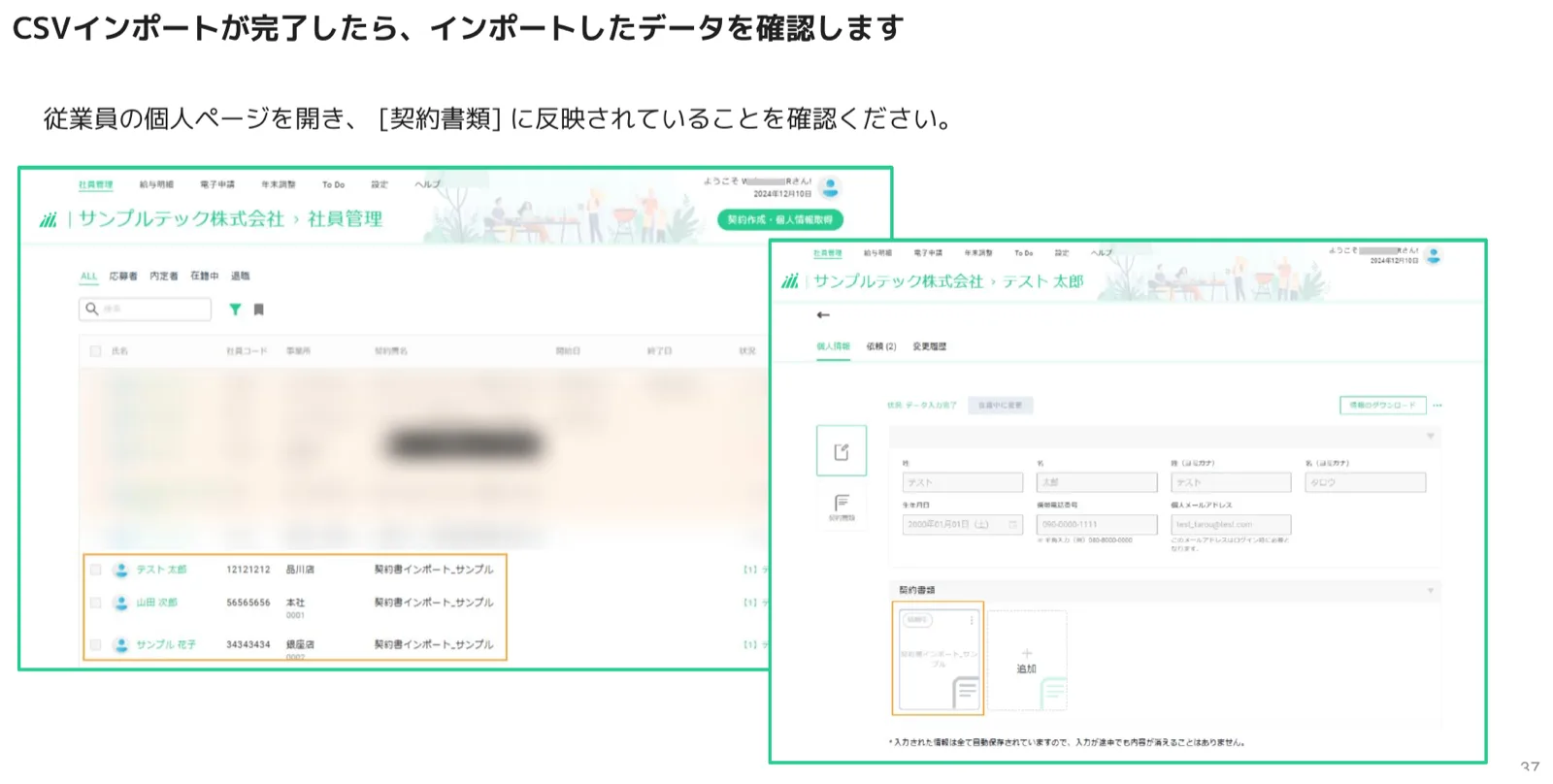
Task: Switch to the 個人情報 tab
Action: click(x=833, y=346)
